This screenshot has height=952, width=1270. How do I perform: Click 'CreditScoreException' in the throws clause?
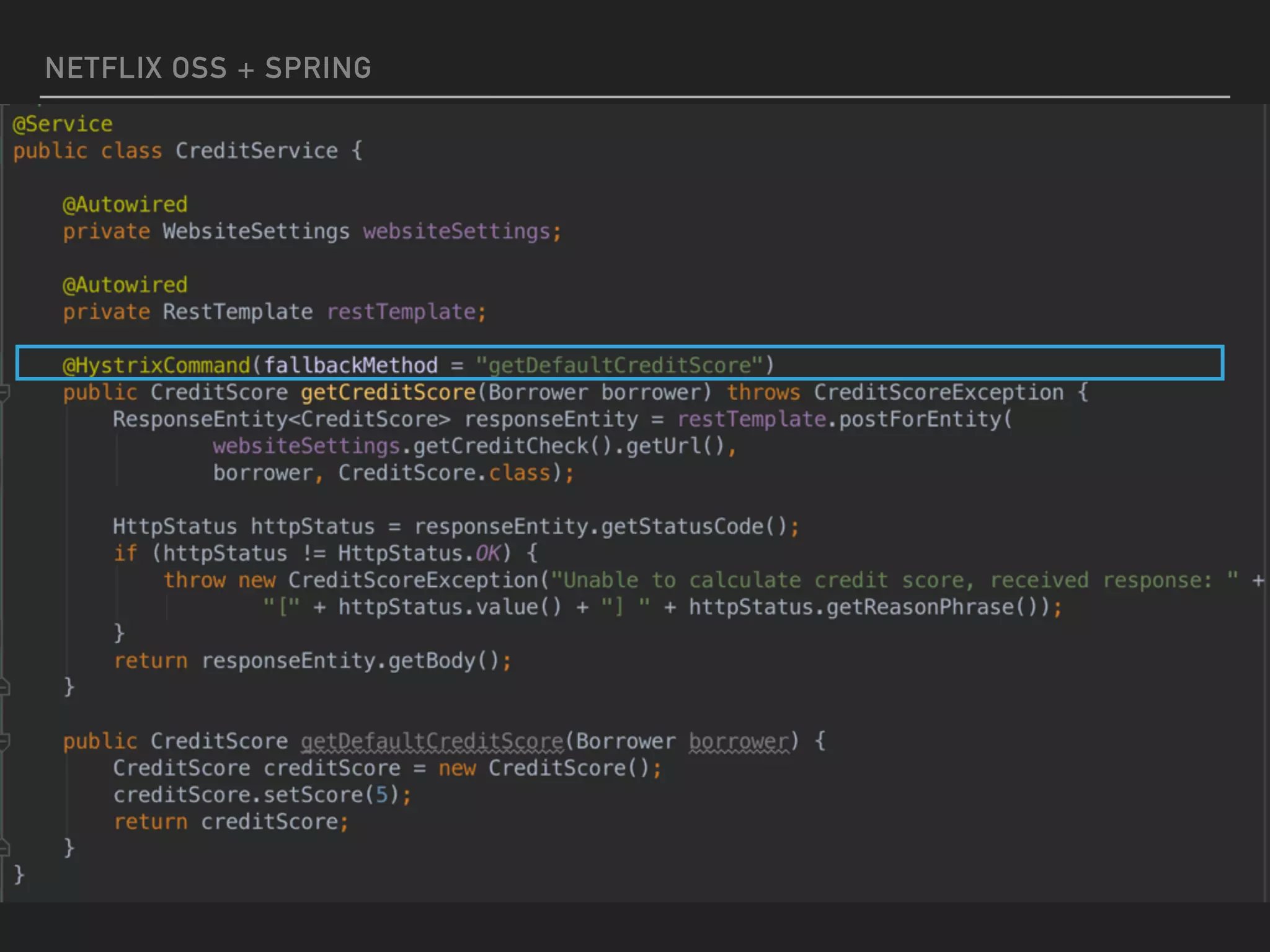[x=938, y=392]
